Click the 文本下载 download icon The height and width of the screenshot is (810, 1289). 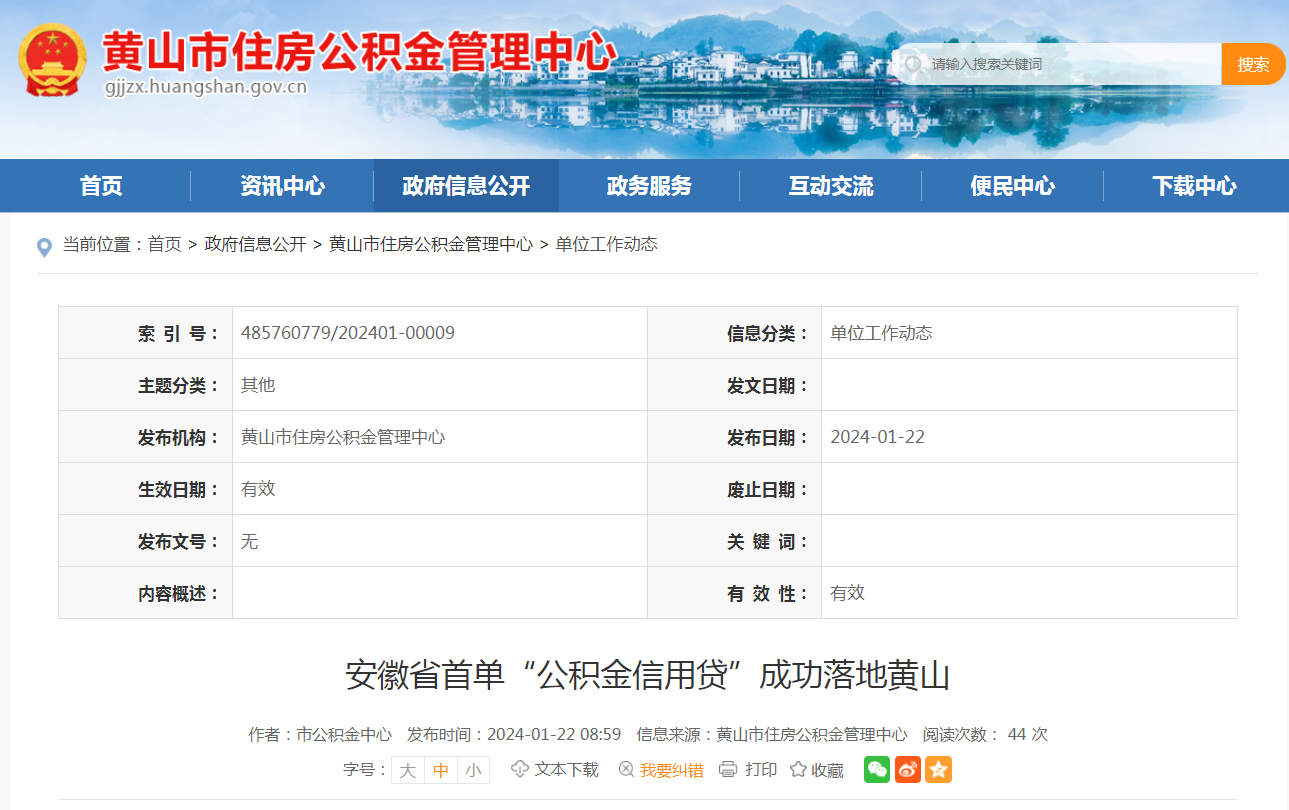pos(519,770)
